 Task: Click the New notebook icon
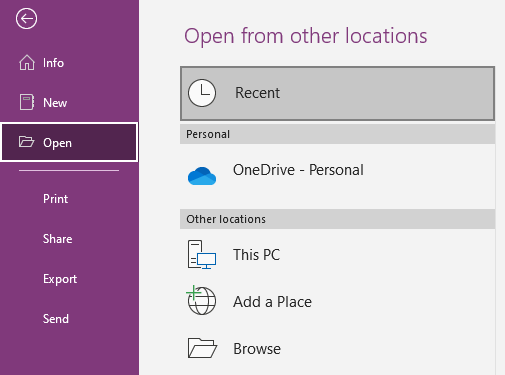click(x=27, y=102)
